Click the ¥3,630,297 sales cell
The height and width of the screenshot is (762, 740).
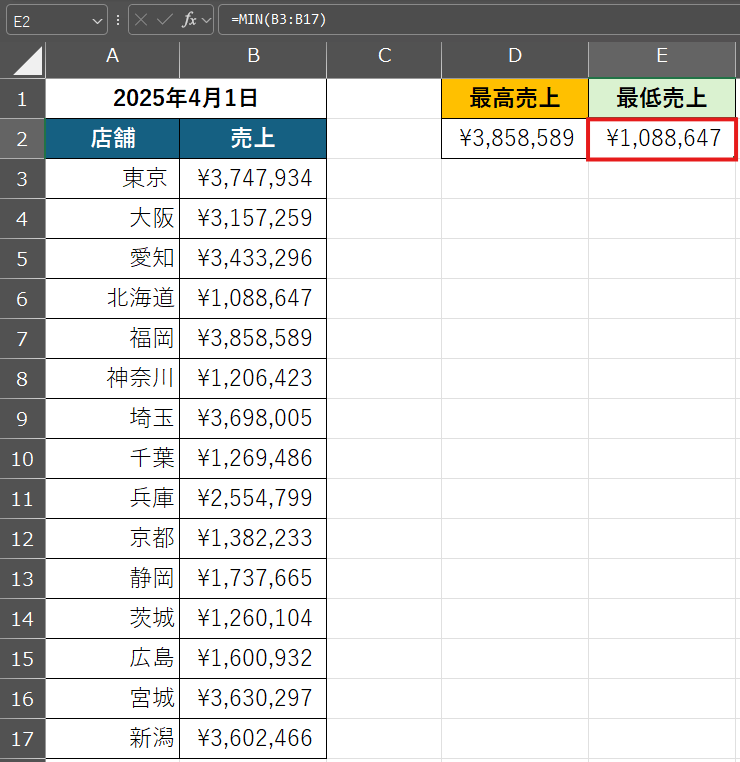253,699
